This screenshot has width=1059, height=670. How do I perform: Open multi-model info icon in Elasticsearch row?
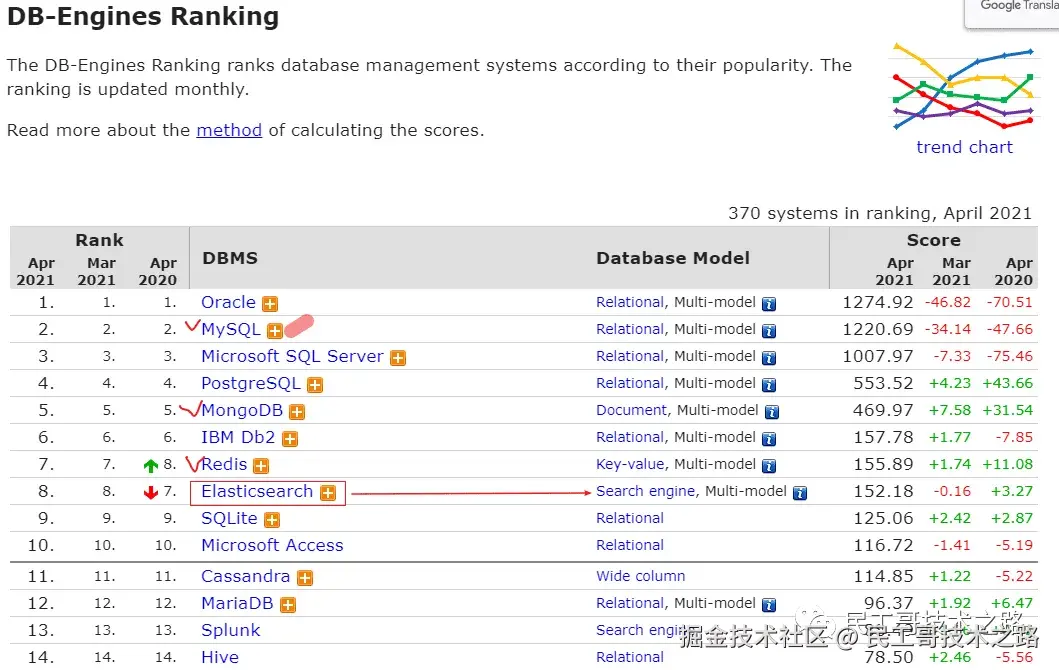[800, 493]
